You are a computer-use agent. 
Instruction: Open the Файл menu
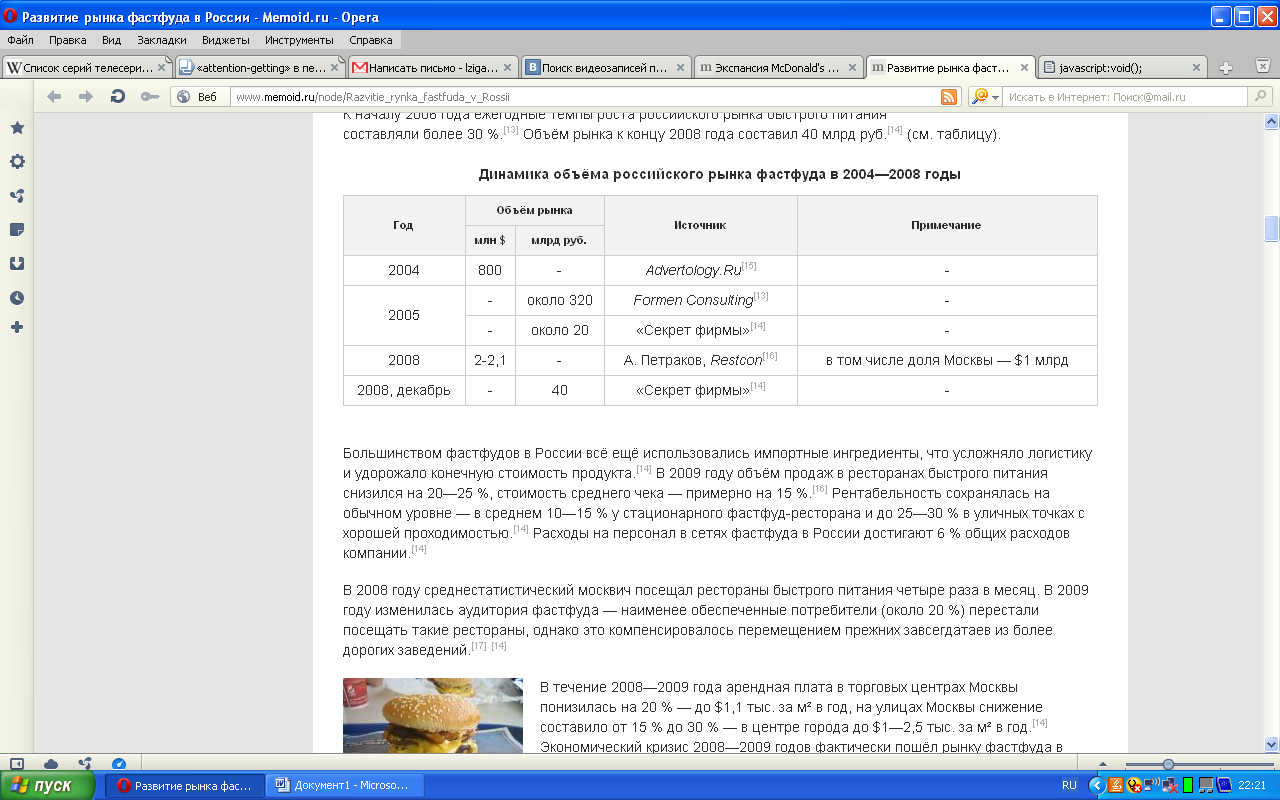coord(20,40)
